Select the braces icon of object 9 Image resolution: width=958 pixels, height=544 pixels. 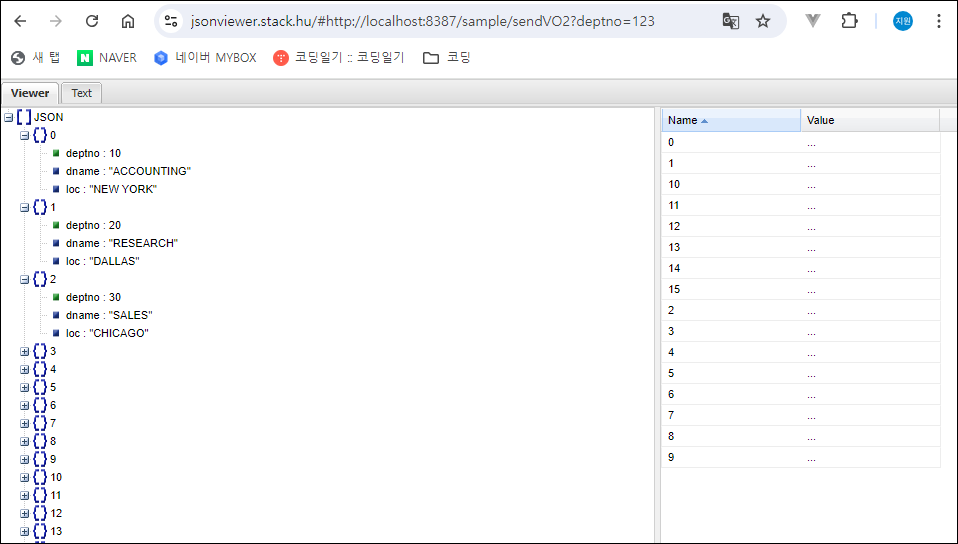pos(40,460)
